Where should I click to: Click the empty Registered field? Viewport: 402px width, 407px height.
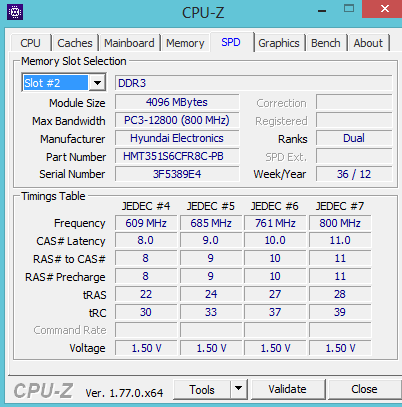(x=354, y=120)
